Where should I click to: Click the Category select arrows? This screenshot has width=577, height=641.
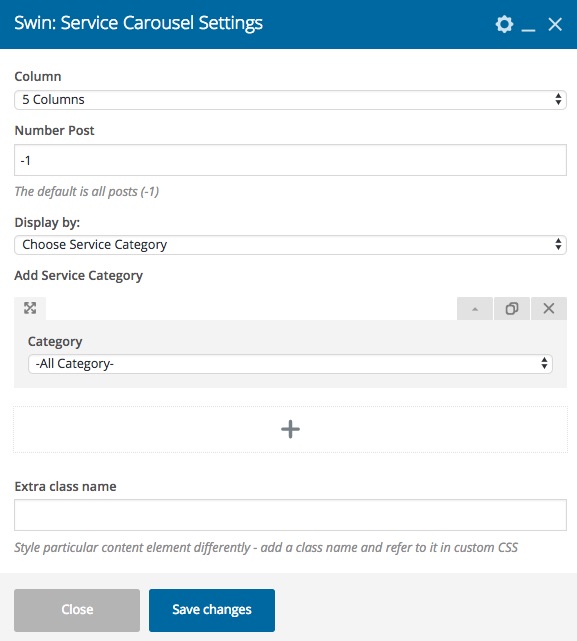(x=544, y=363)
